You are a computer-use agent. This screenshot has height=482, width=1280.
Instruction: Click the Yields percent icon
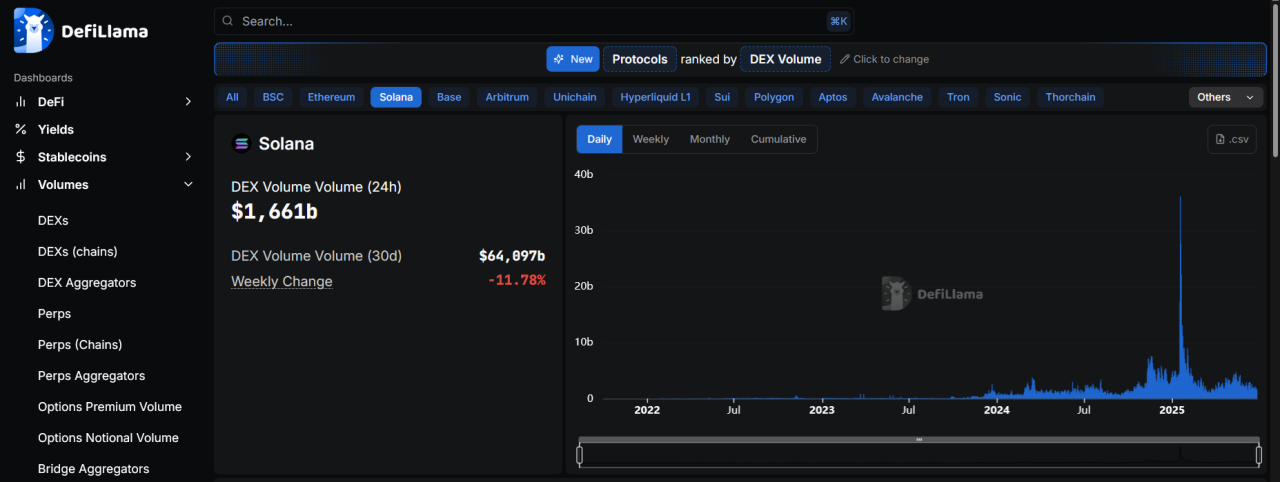[x=20, y=129]
